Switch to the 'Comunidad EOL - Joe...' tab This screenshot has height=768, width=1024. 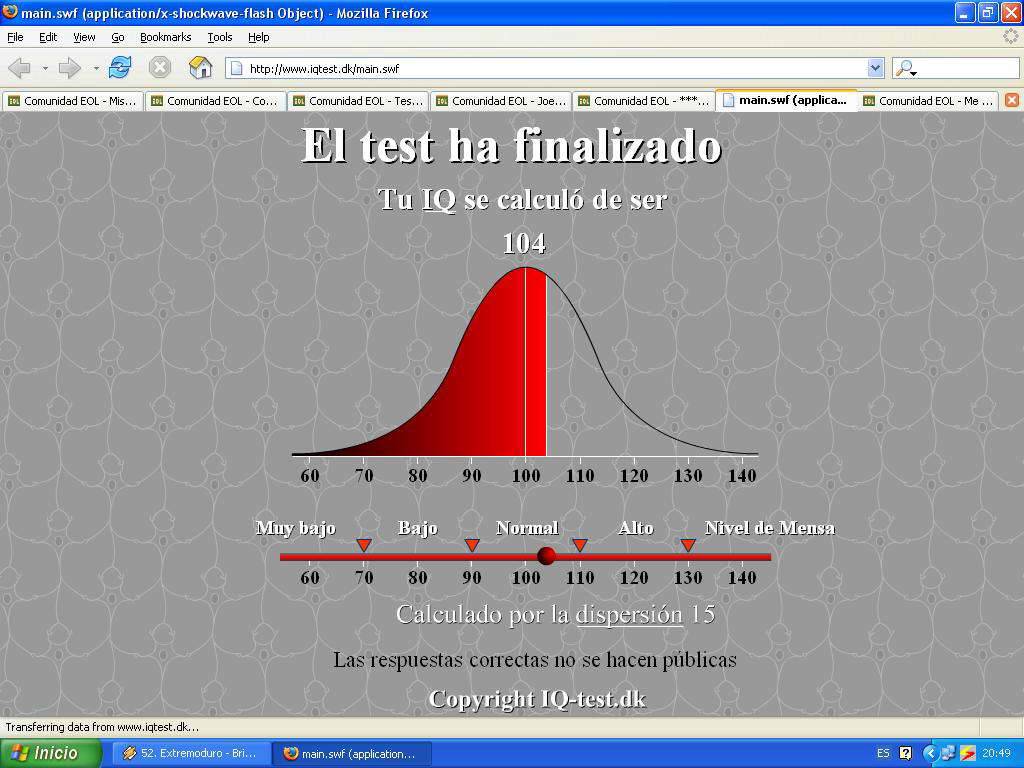coord(500,101)
